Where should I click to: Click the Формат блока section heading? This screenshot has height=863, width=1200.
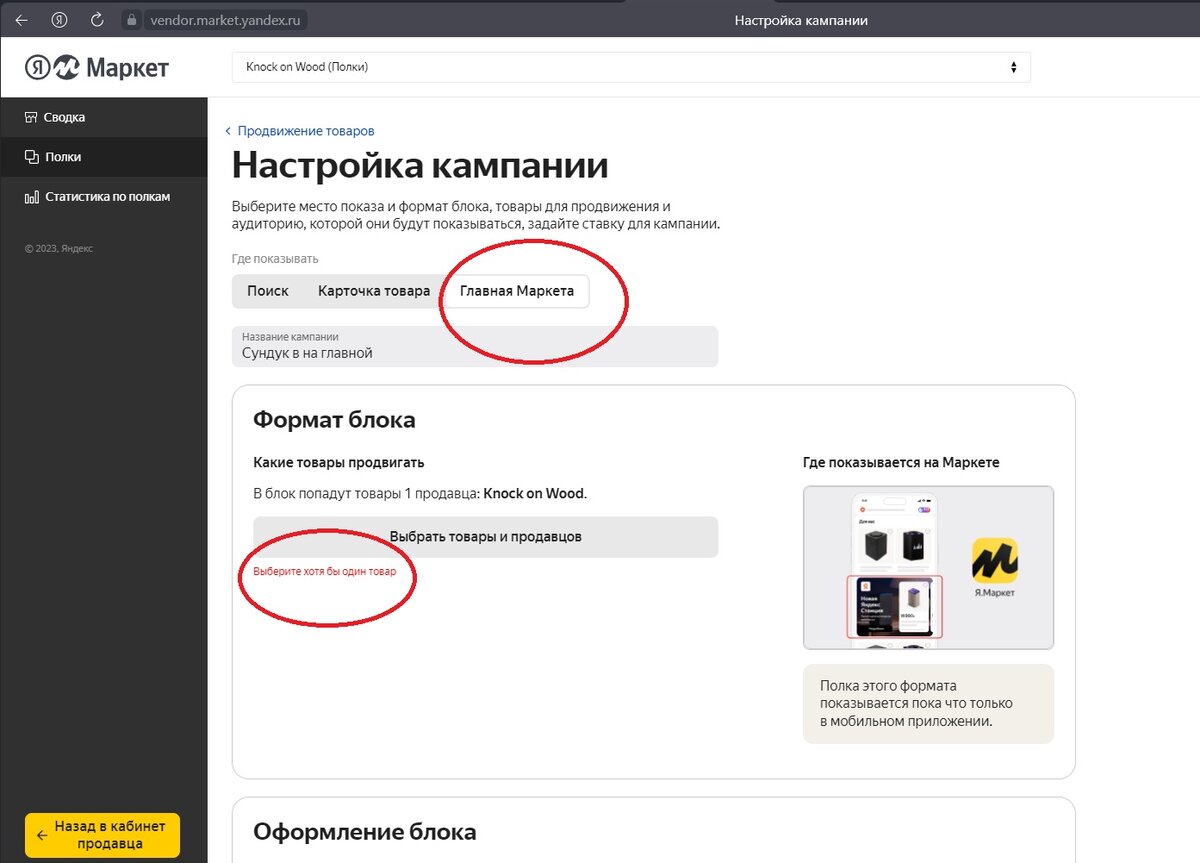(334, 420)
